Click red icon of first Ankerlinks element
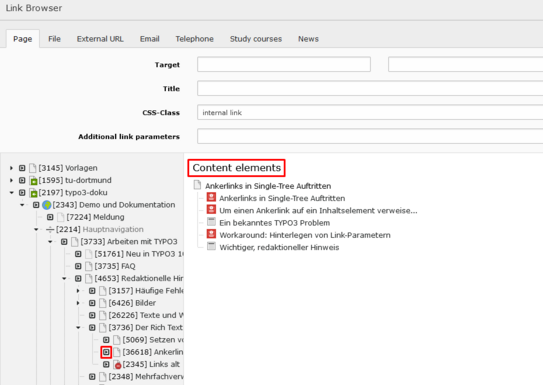Viewport: 543px width, 385px height. point(211,197)
